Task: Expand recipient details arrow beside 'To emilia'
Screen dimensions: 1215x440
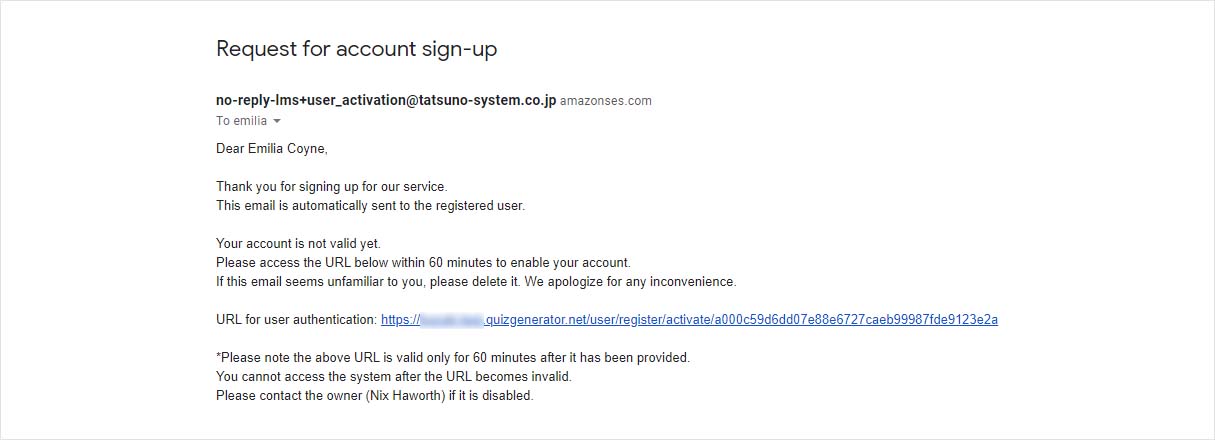Action: pyautogui.click(x=277, y=121)
